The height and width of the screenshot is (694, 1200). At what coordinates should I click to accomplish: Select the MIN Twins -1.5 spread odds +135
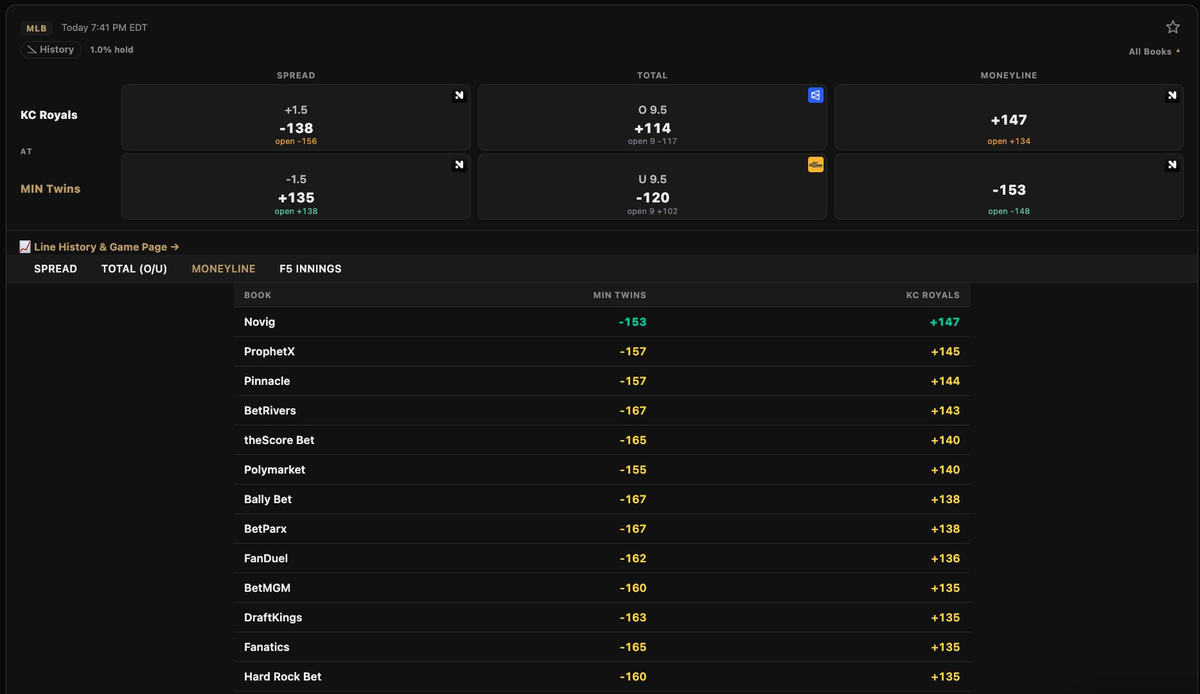(296, 187)
